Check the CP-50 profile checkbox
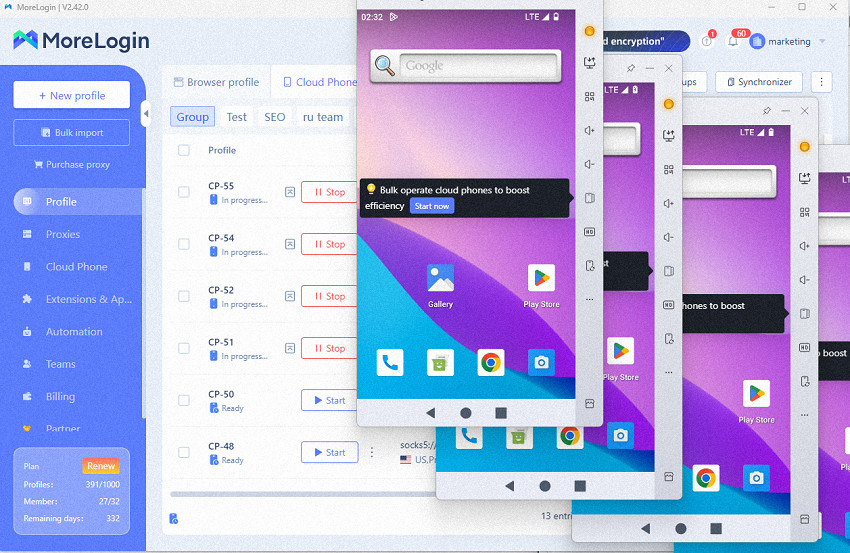Image resolution: width=850 pixels, height=553 pixels. 184,400
